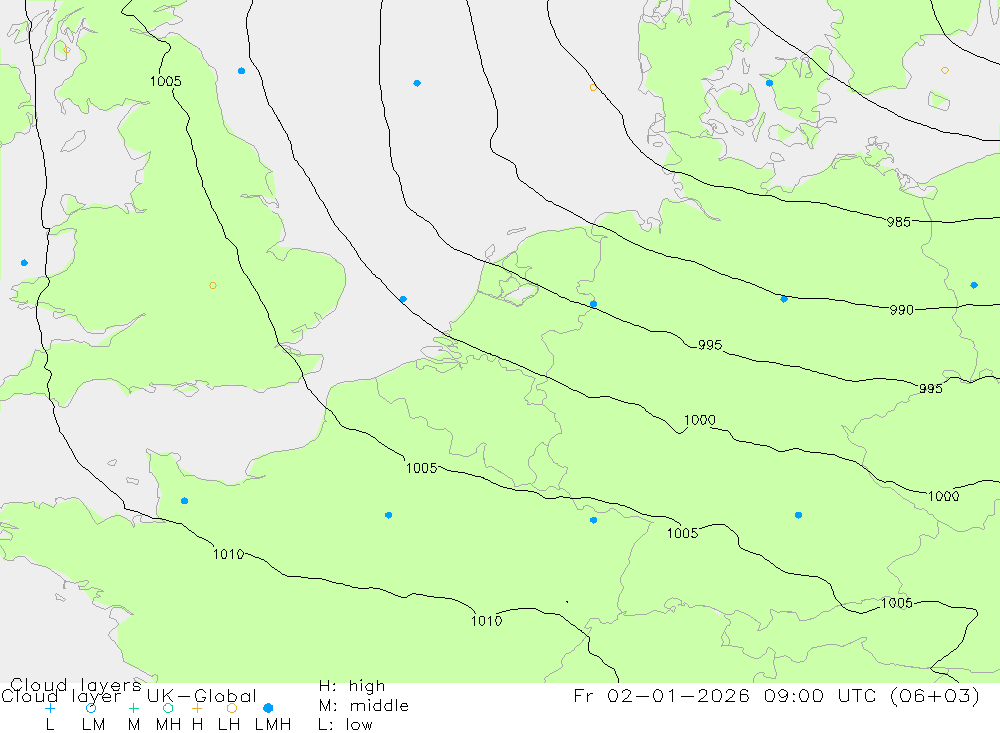Viewport: 1000px width, 733px height.
Task: Select the orange LH marker over central England
Action: click(213, 286)
